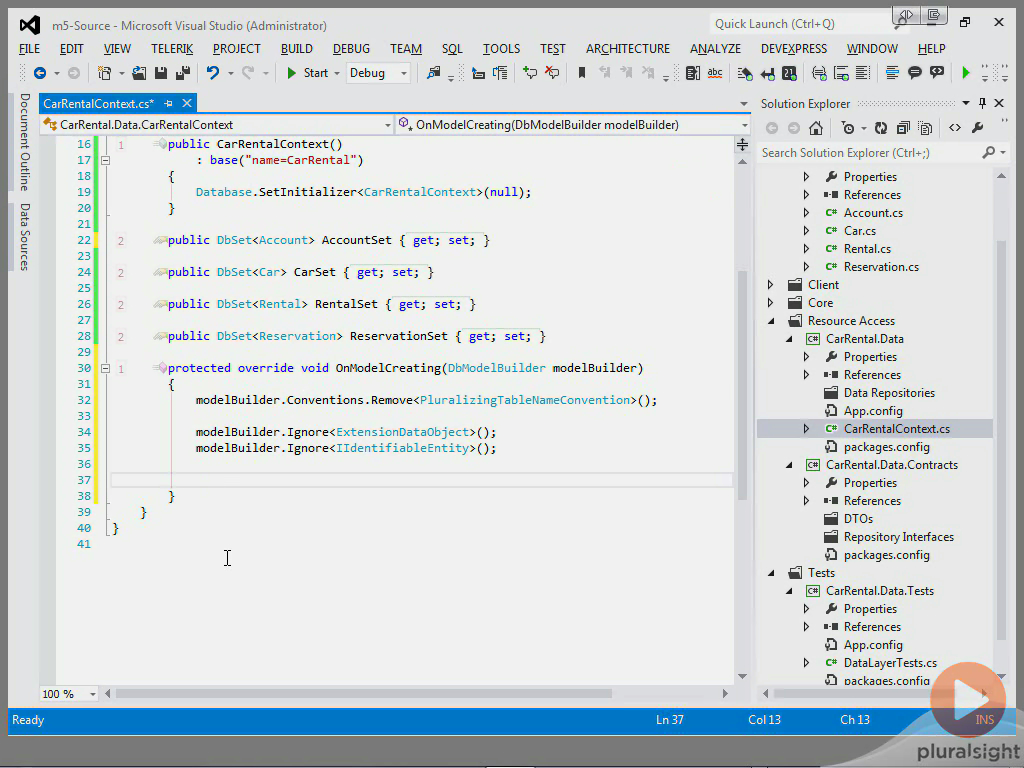Collapse OnModelCreating outlining at line 30
Image resolution: width=1024 pixels, height=768 pixels.
tap(105, 368)
